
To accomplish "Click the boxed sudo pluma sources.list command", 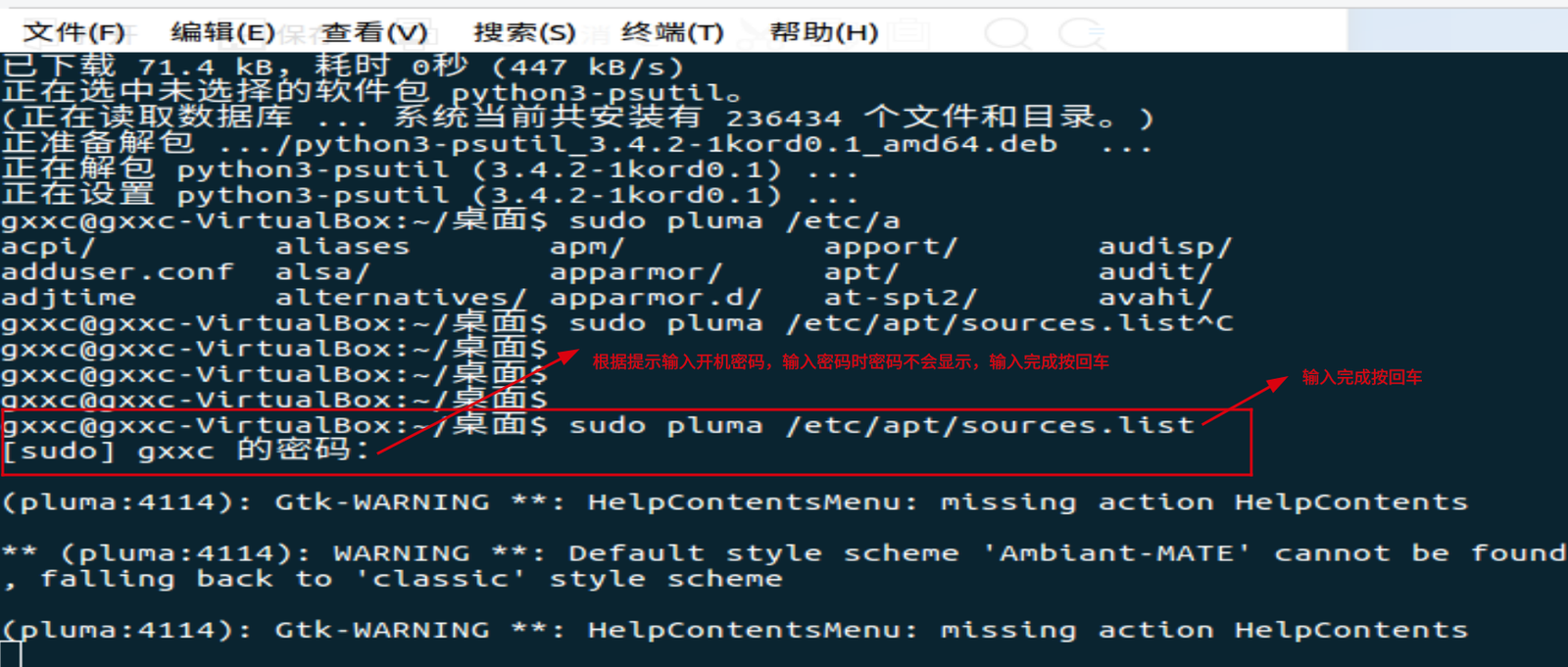I will pos(882,426).
